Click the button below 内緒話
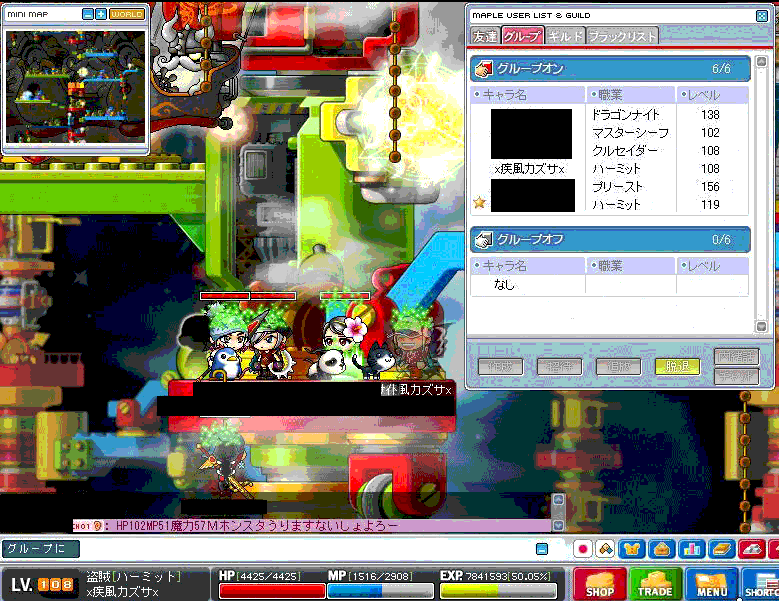The width and height of the screenshot is (779, 601). click(737, 376)
